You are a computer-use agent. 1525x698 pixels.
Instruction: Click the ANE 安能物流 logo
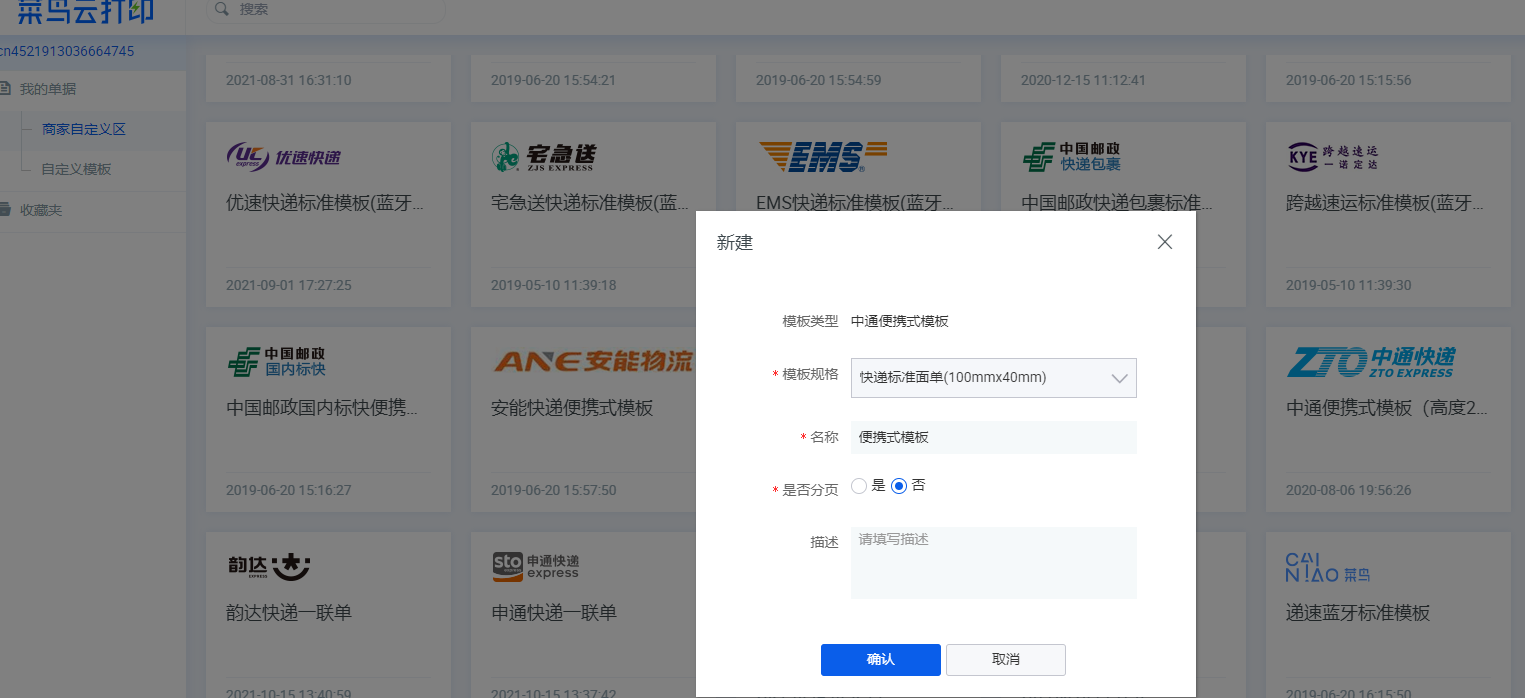click(x=593, y=361)
